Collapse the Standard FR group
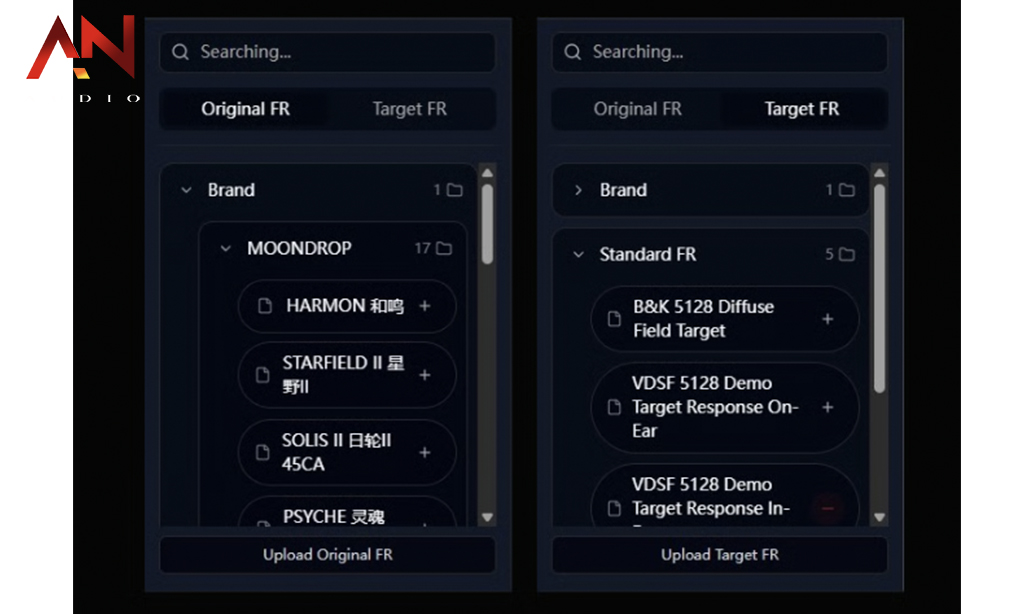Screen dimensions: 1016x614 pyautogui.click(x=579, y=255)
